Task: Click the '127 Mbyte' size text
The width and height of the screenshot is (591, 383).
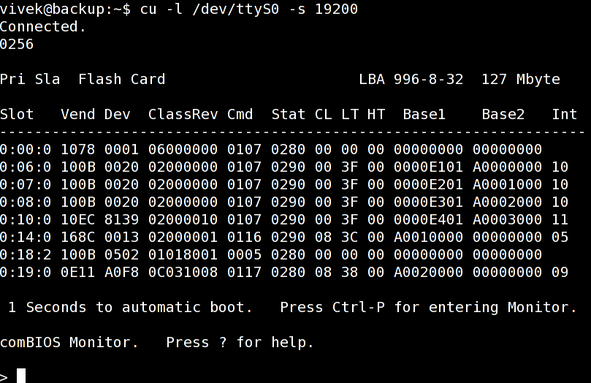Action: [521, 80]
